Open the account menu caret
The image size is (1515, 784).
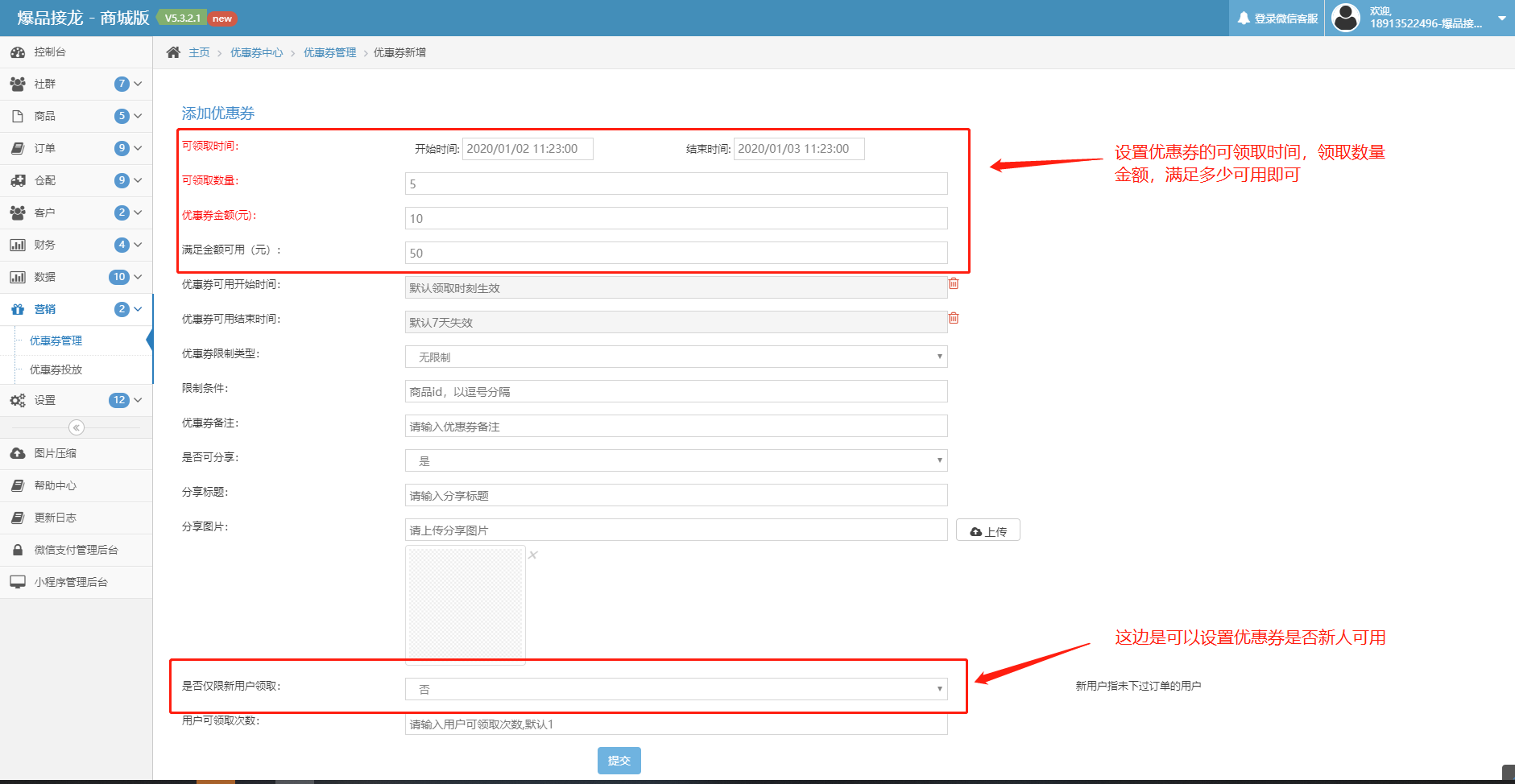pyautogui.click(x=1501, y=18)
